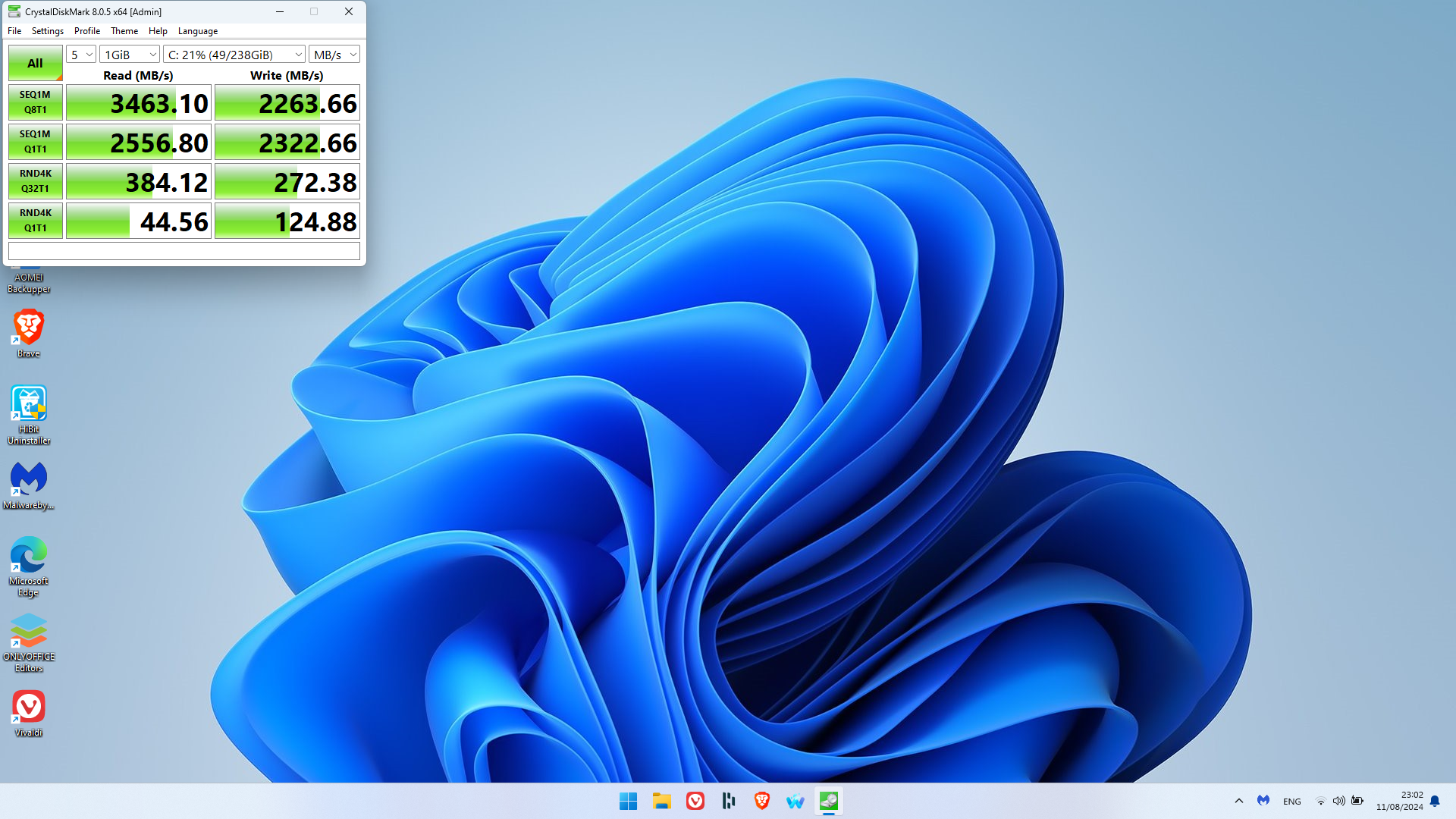This screenshot has height=819, width=1456.
Task: Click the Malwarebytes tray icon
Action: 1263,801
